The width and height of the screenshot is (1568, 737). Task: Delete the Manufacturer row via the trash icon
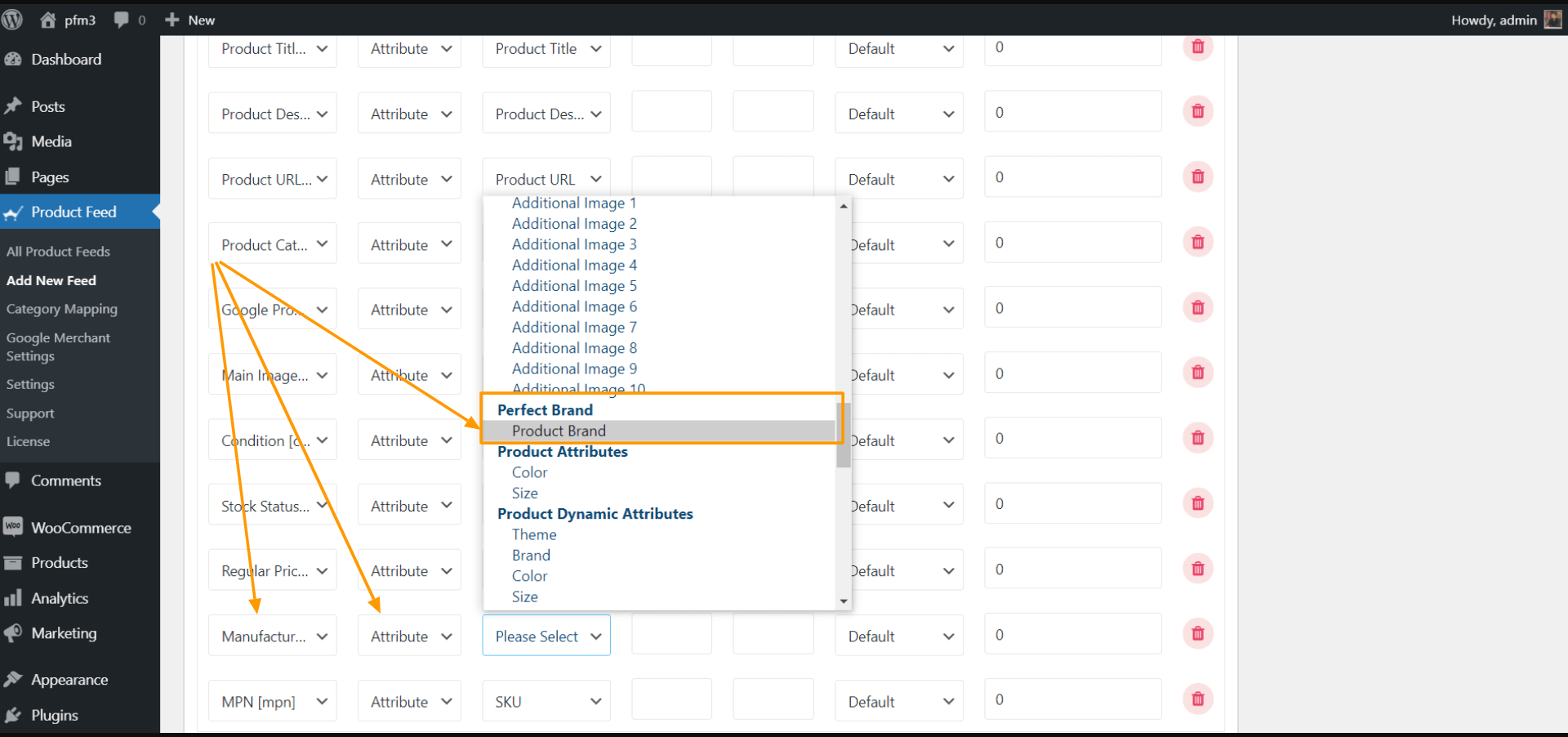[1198, 633]
